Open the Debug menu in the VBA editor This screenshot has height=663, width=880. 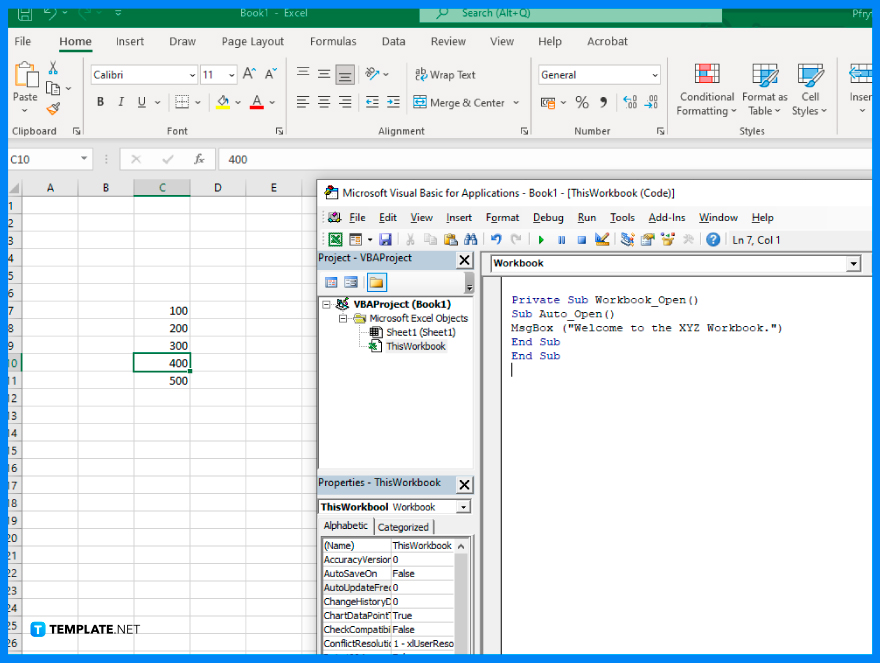click(548, 217)
